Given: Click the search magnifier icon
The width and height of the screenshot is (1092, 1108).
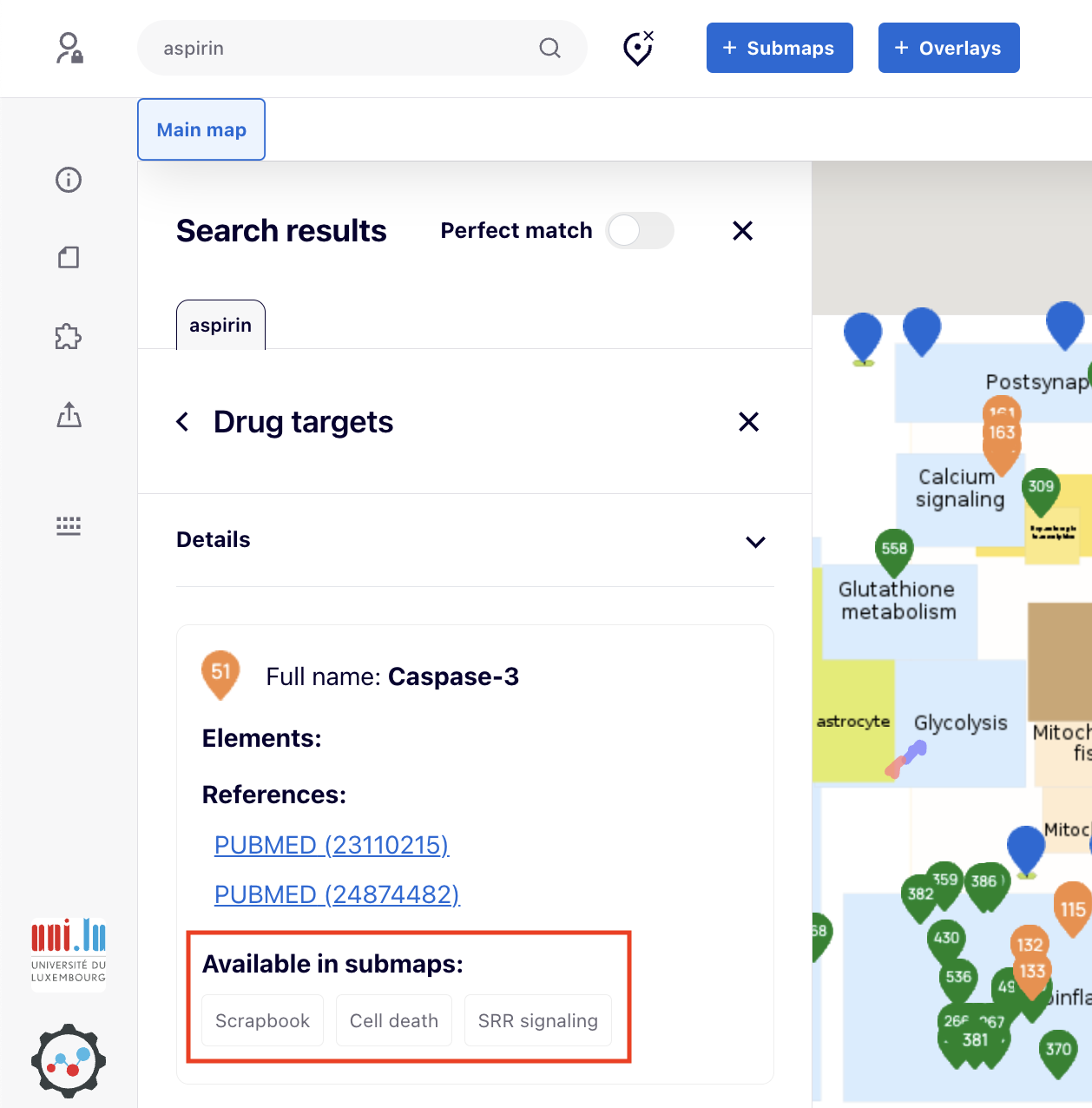Looking at the screenshot, I should pos(550,48).
